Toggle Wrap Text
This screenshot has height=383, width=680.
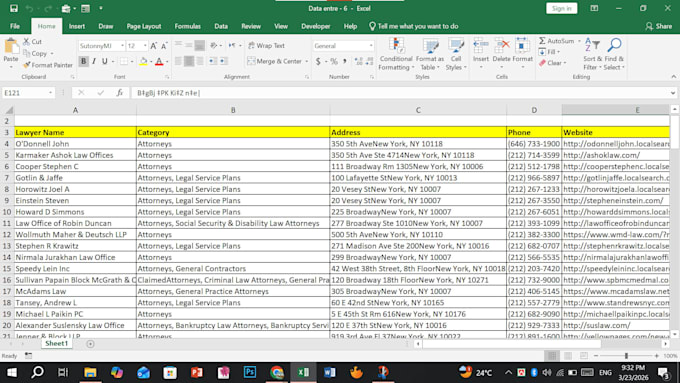(x=266, y=46)
